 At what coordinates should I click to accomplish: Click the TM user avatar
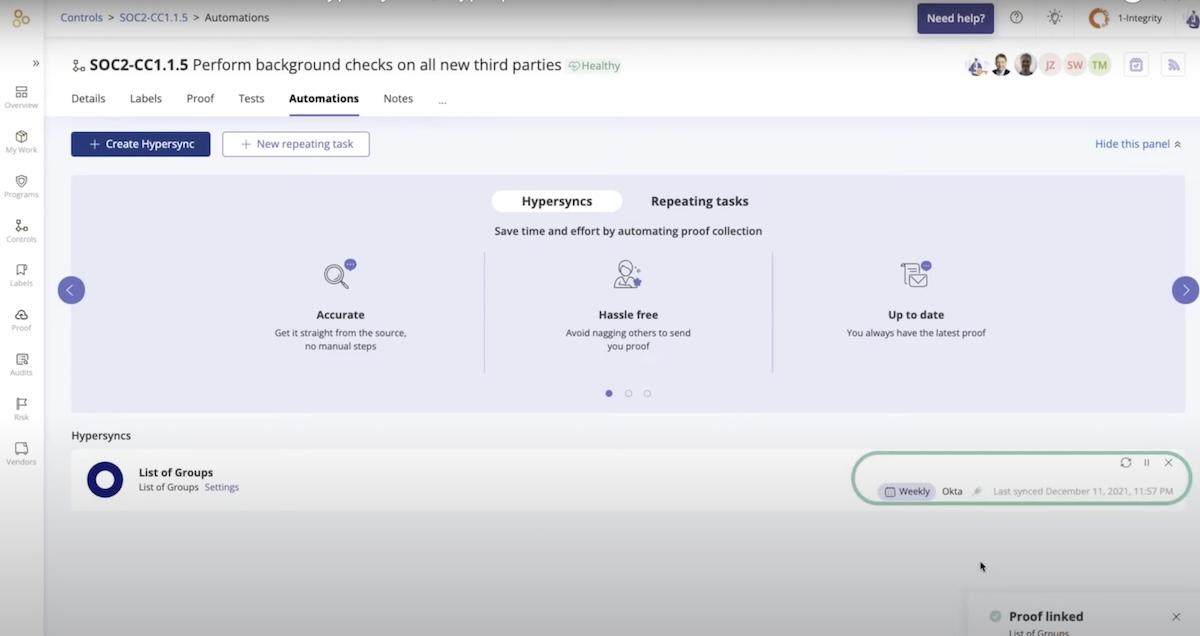tap(1100, 65)
